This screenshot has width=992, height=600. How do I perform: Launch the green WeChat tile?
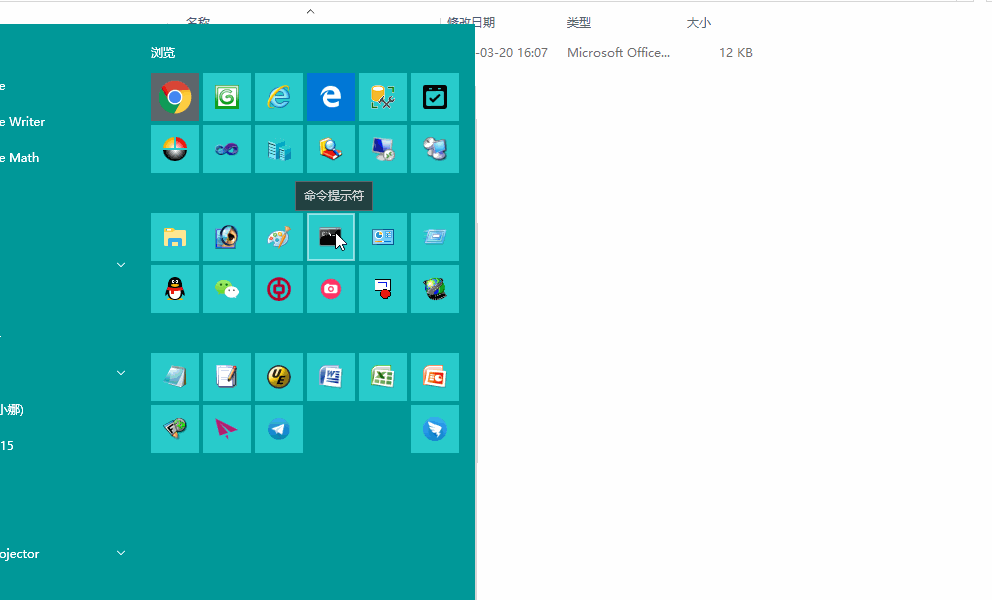pos(227,289)
